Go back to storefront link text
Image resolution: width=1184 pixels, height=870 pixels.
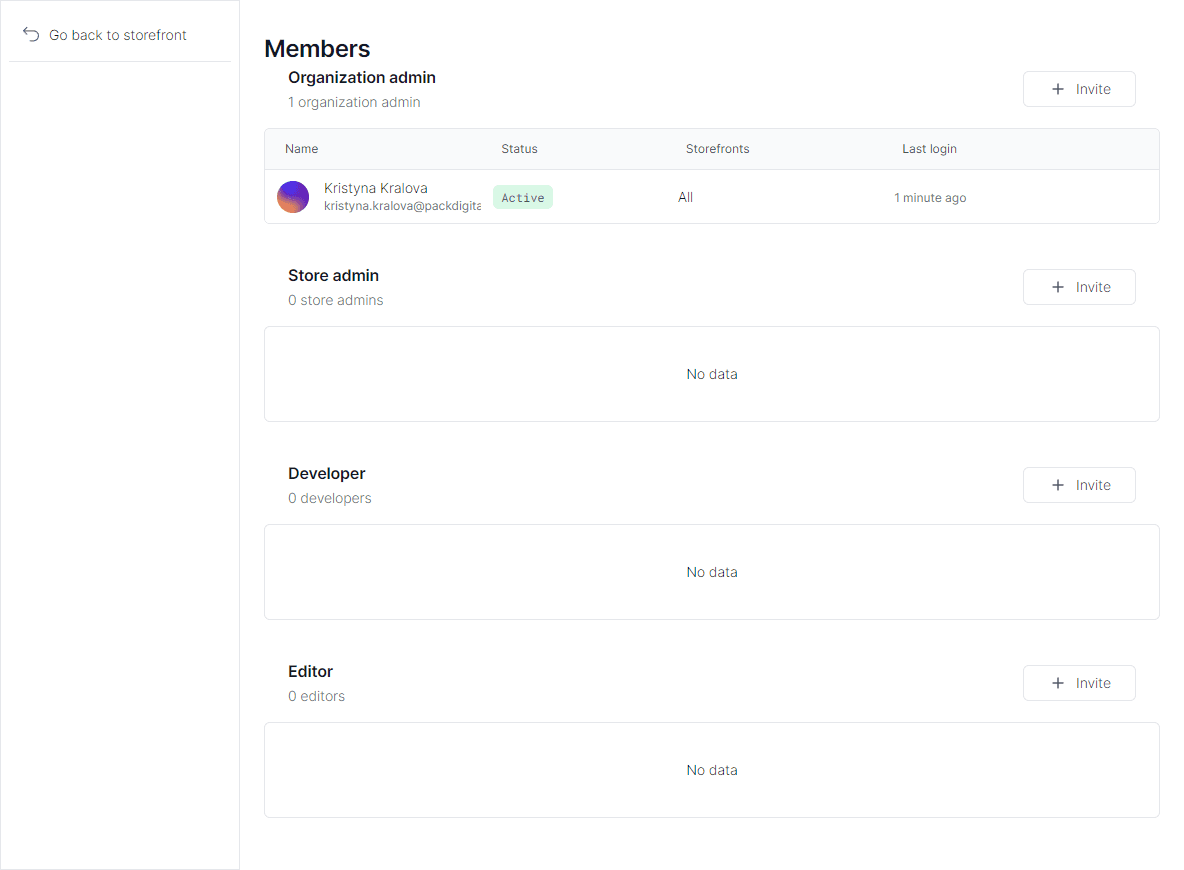tap(118, 35)
